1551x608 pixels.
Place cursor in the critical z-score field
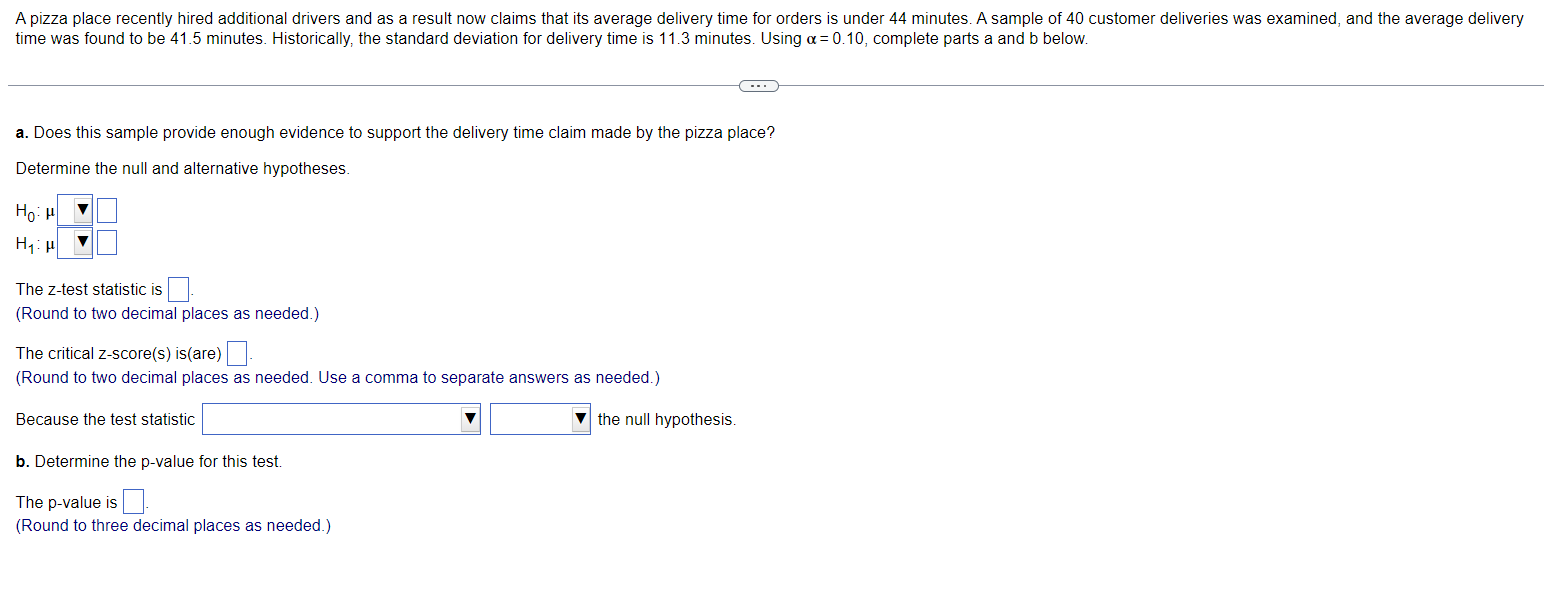pos(237,352)
